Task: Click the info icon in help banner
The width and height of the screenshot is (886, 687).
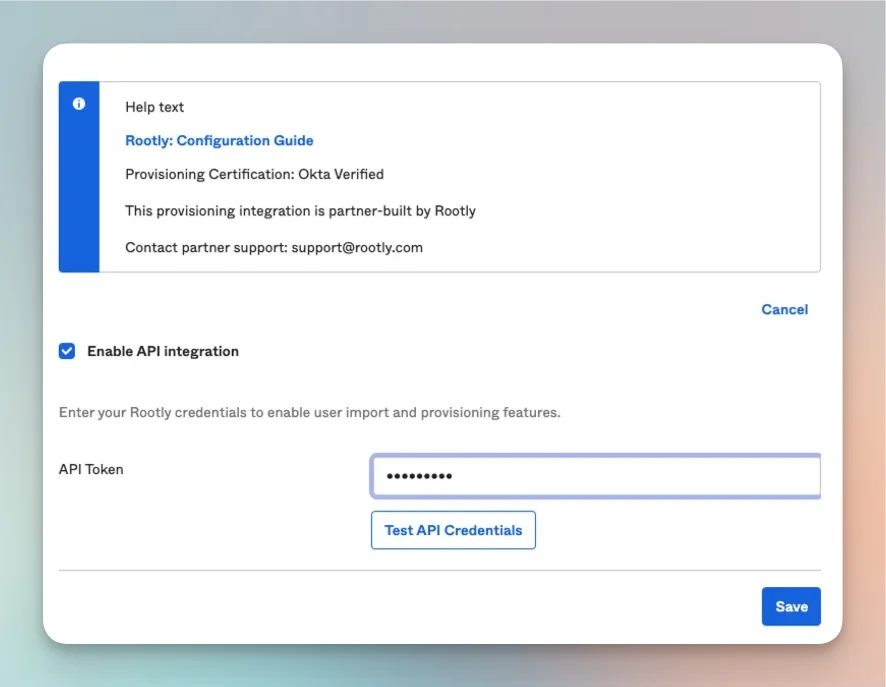Action: (79, 103)
